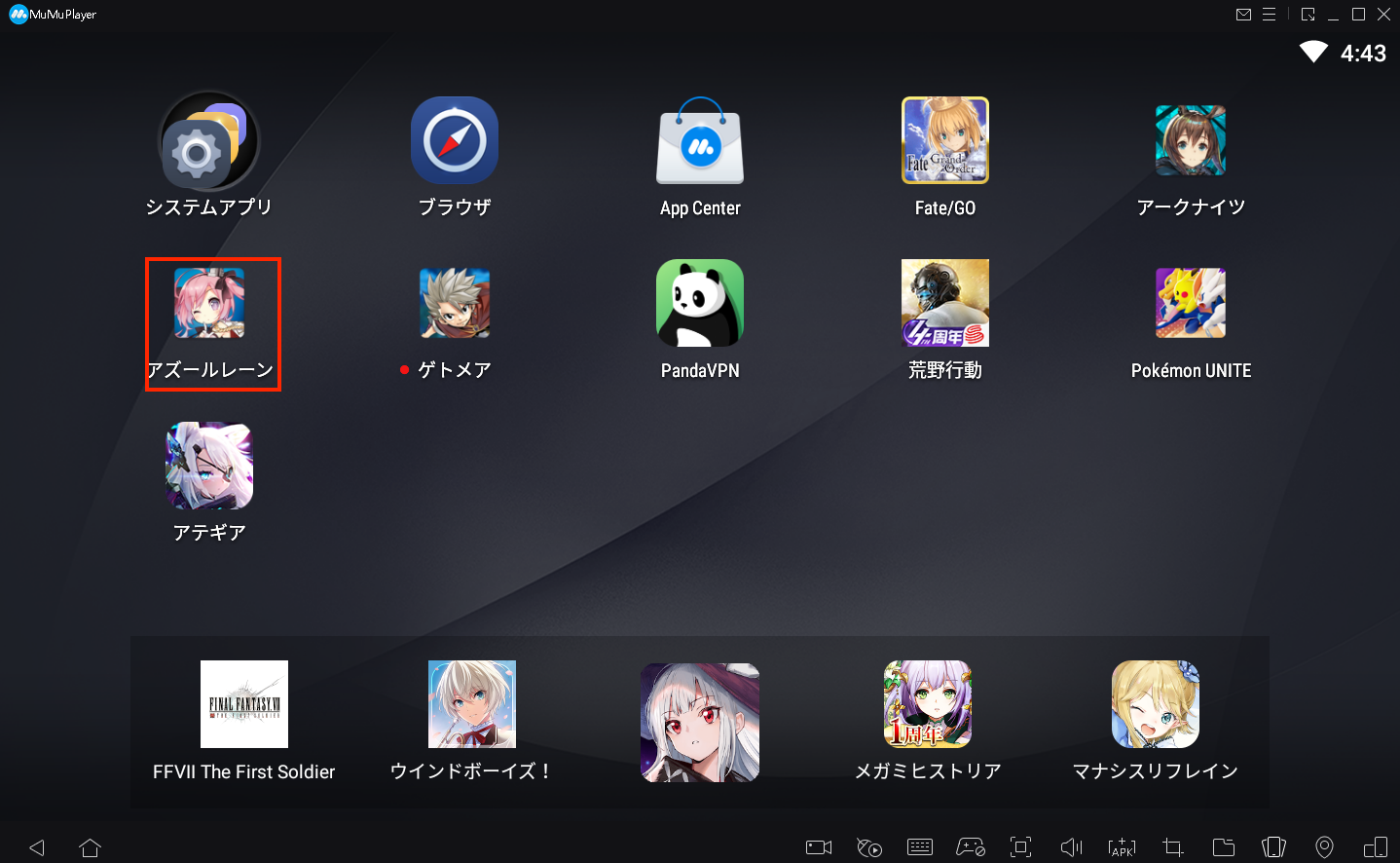The height and width of the screenshot is (863, 1400).
Task: Set virtual GPS location pin
Action: pyautogui.click(x=1324, y=847)
